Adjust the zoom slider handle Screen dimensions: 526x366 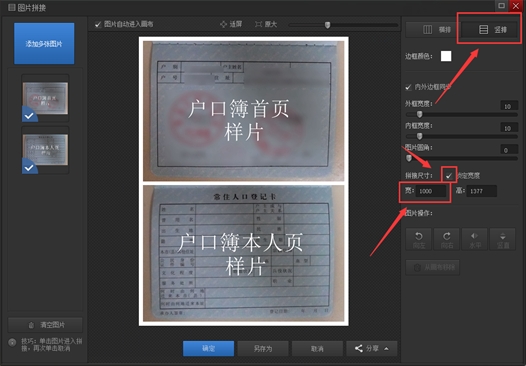pyautogui.click(x=327, y=25)
